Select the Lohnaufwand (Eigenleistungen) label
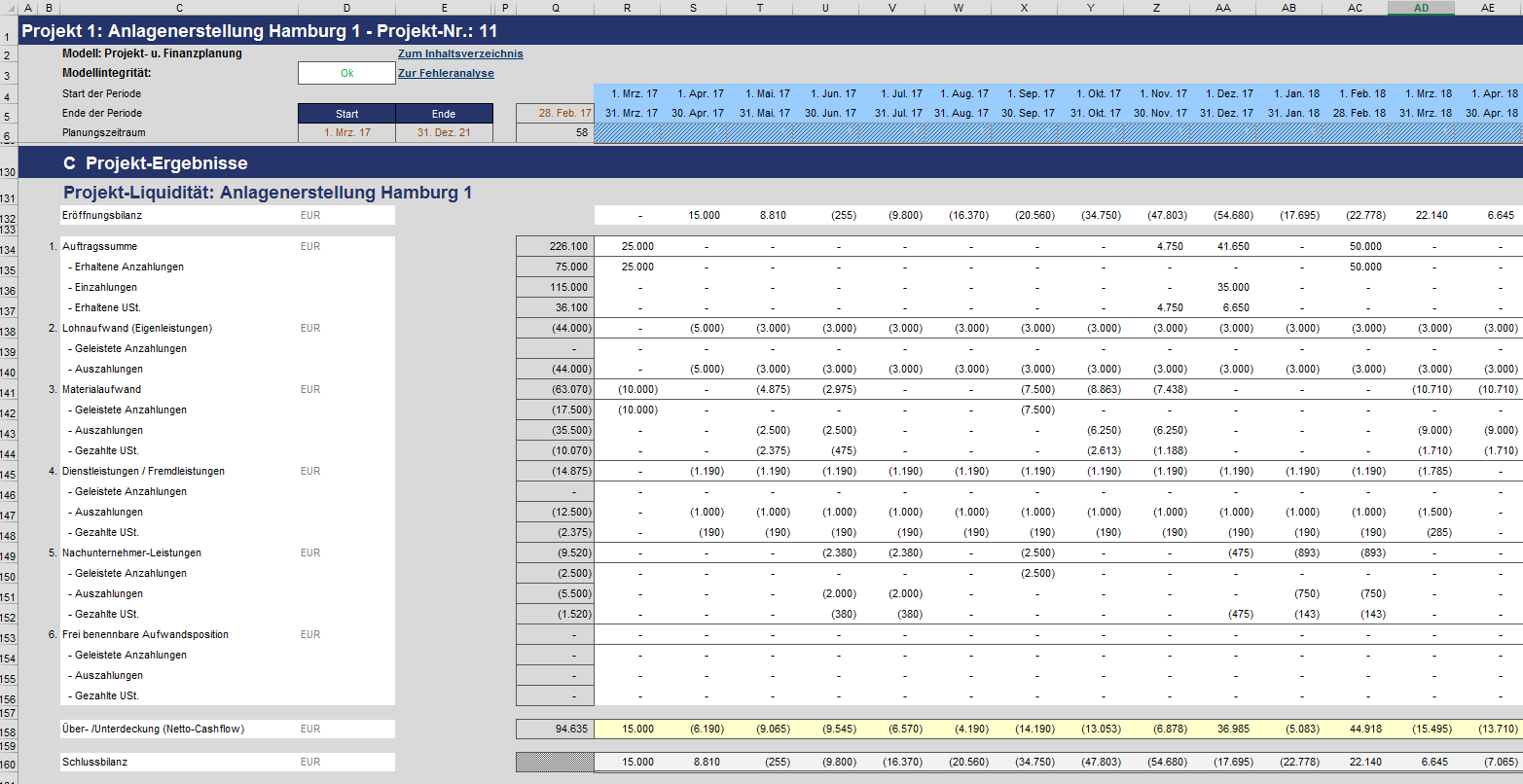 136,329
